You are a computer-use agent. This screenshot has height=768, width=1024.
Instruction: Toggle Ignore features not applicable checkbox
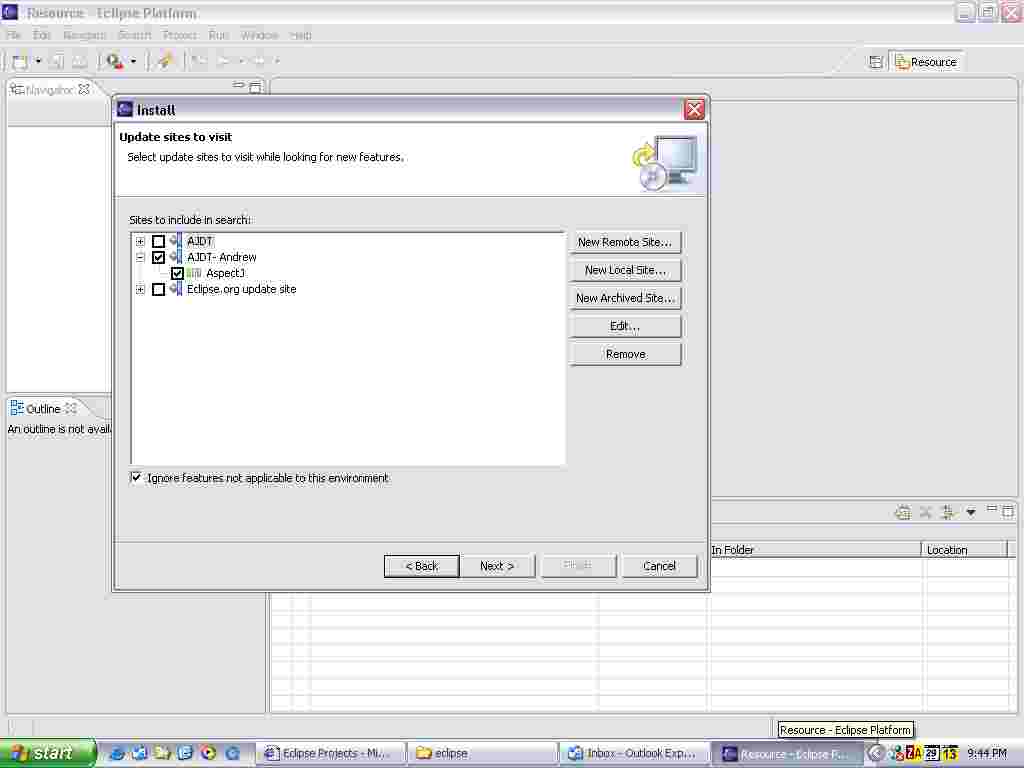136,478
